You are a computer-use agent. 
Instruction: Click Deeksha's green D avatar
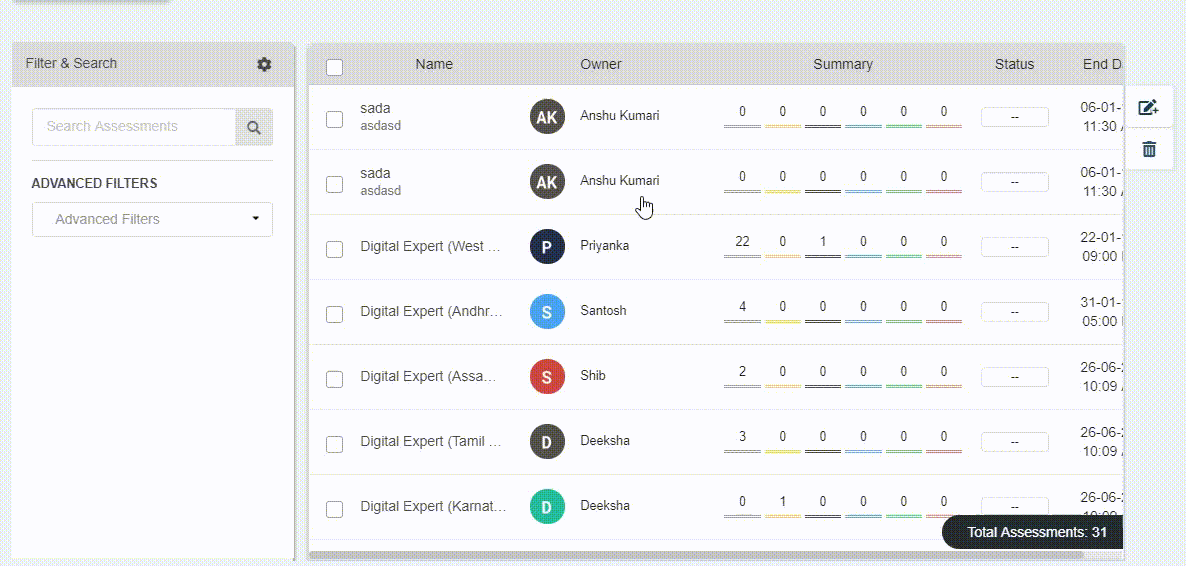pyautogui.click(x=548, y=507)
